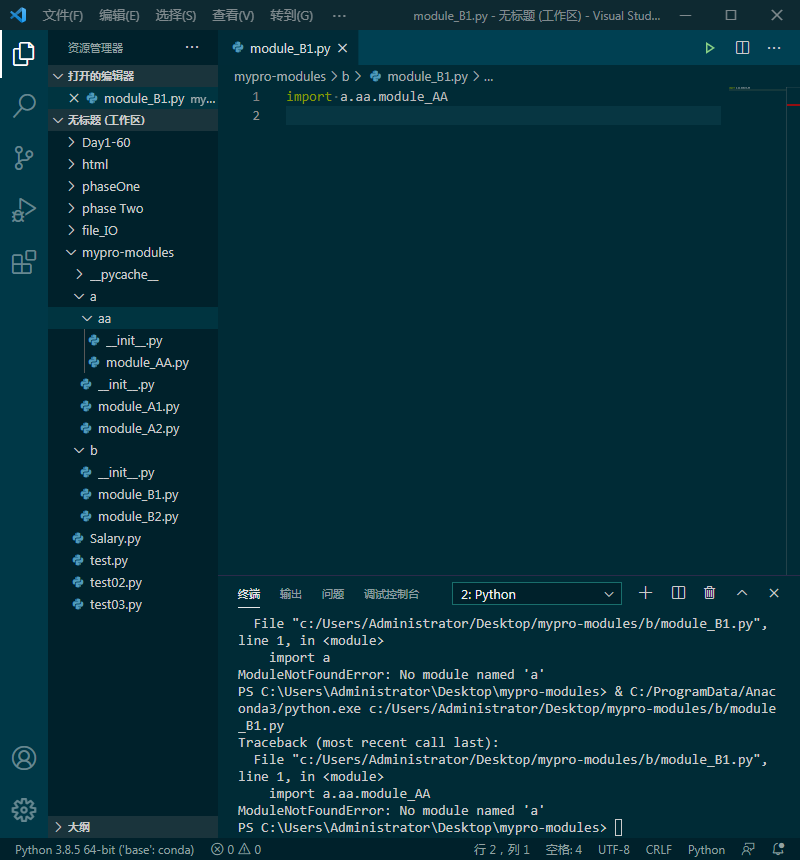
Task: Switch to the 终端 panel tab
Action: pyautogui.click(x=249, y=594)
